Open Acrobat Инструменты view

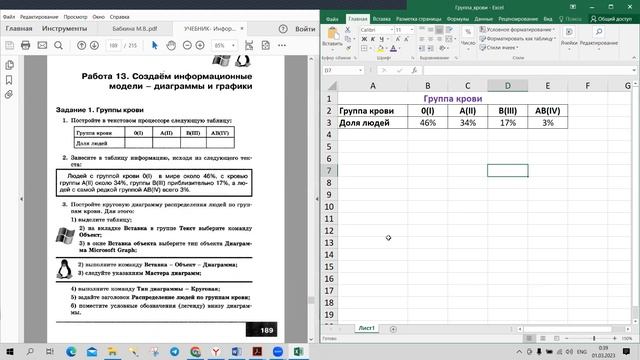(64, 29)
